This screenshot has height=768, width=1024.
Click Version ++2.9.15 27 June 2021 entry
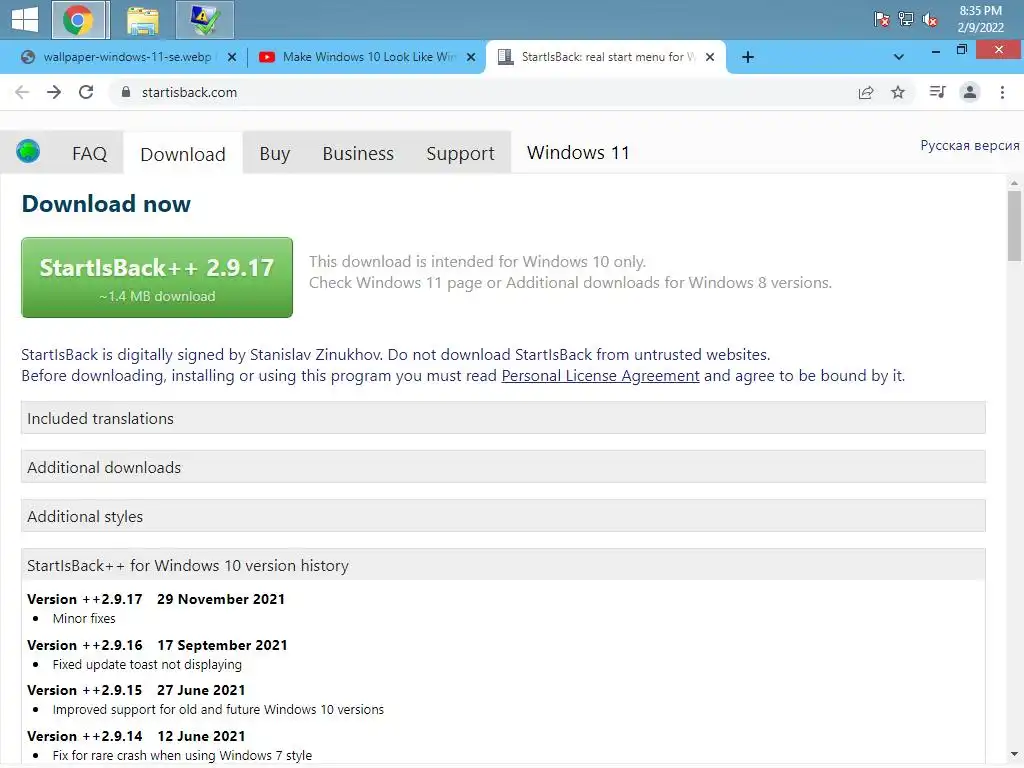[136, 690]
